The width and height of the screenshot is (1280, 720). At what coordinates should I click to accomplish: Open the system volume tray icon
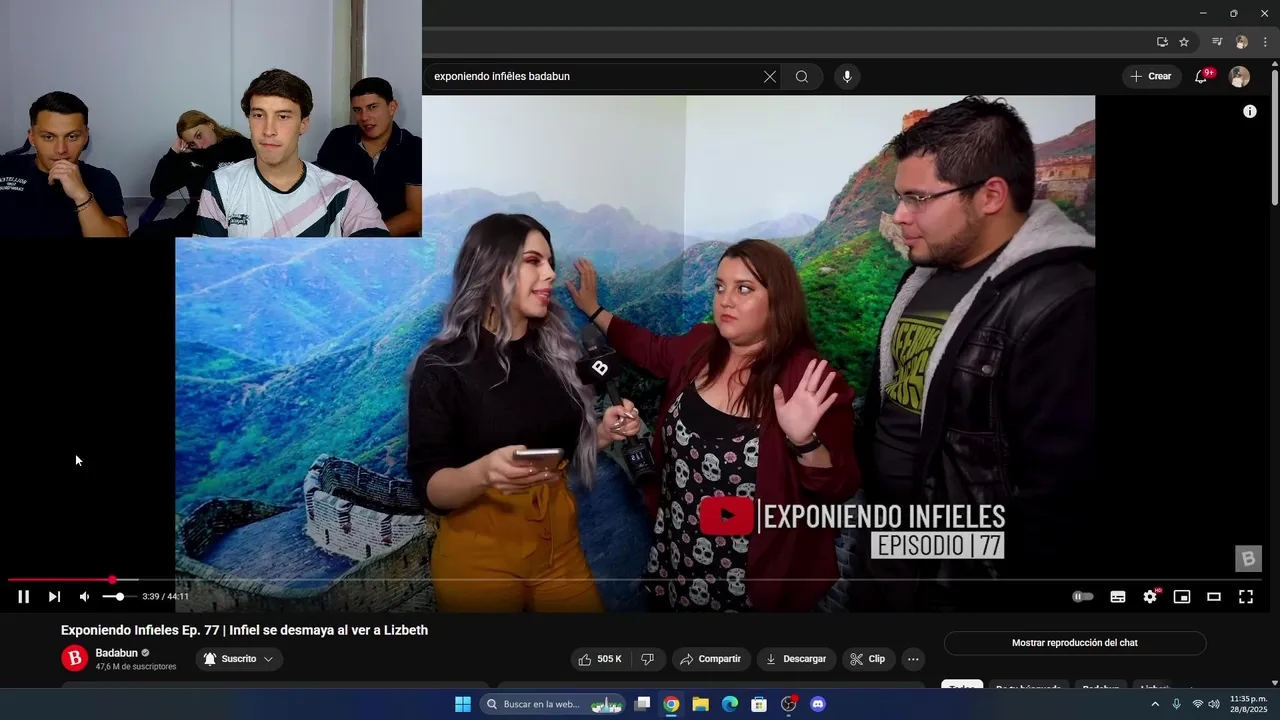pyautogui.click(x=1214, y=704)
